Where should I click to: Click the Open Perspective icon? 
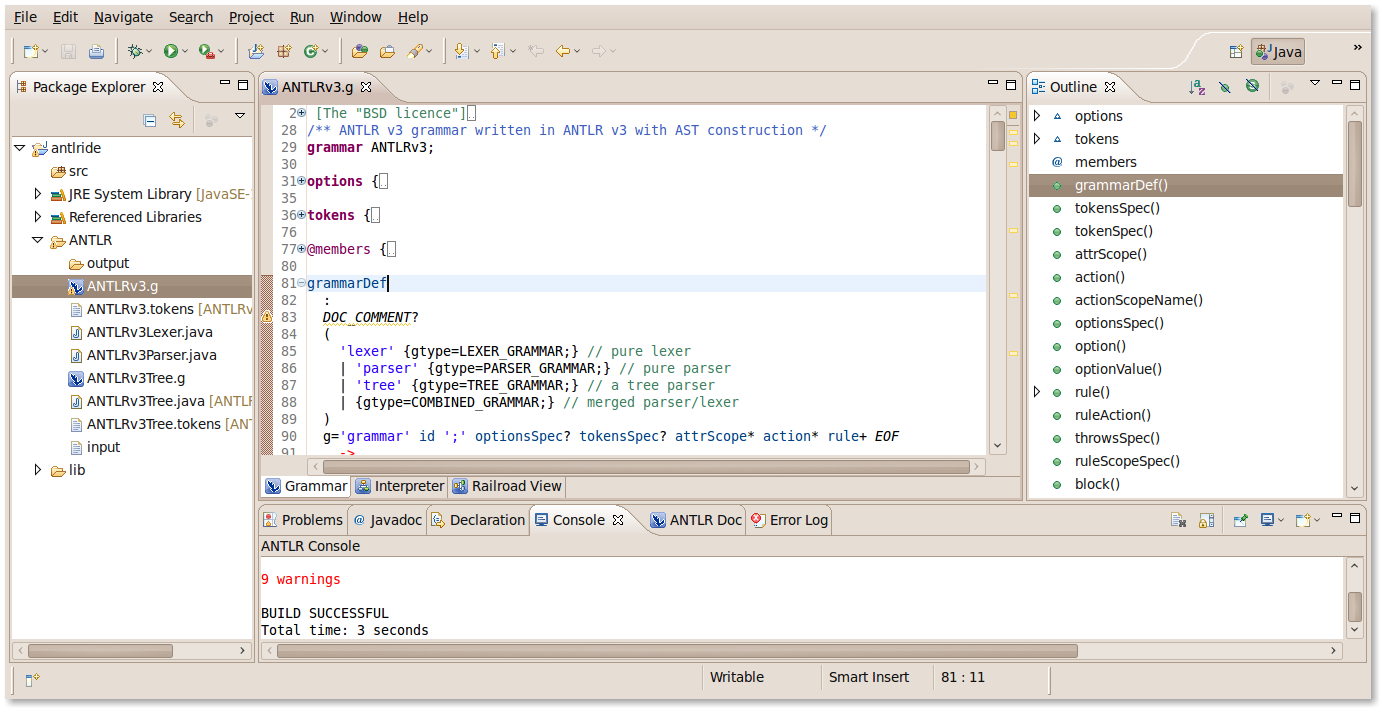pos(1236,51)
